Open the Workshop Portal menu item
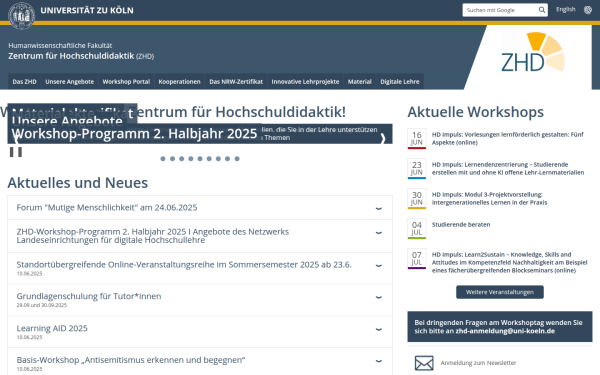 coord(126,82)
